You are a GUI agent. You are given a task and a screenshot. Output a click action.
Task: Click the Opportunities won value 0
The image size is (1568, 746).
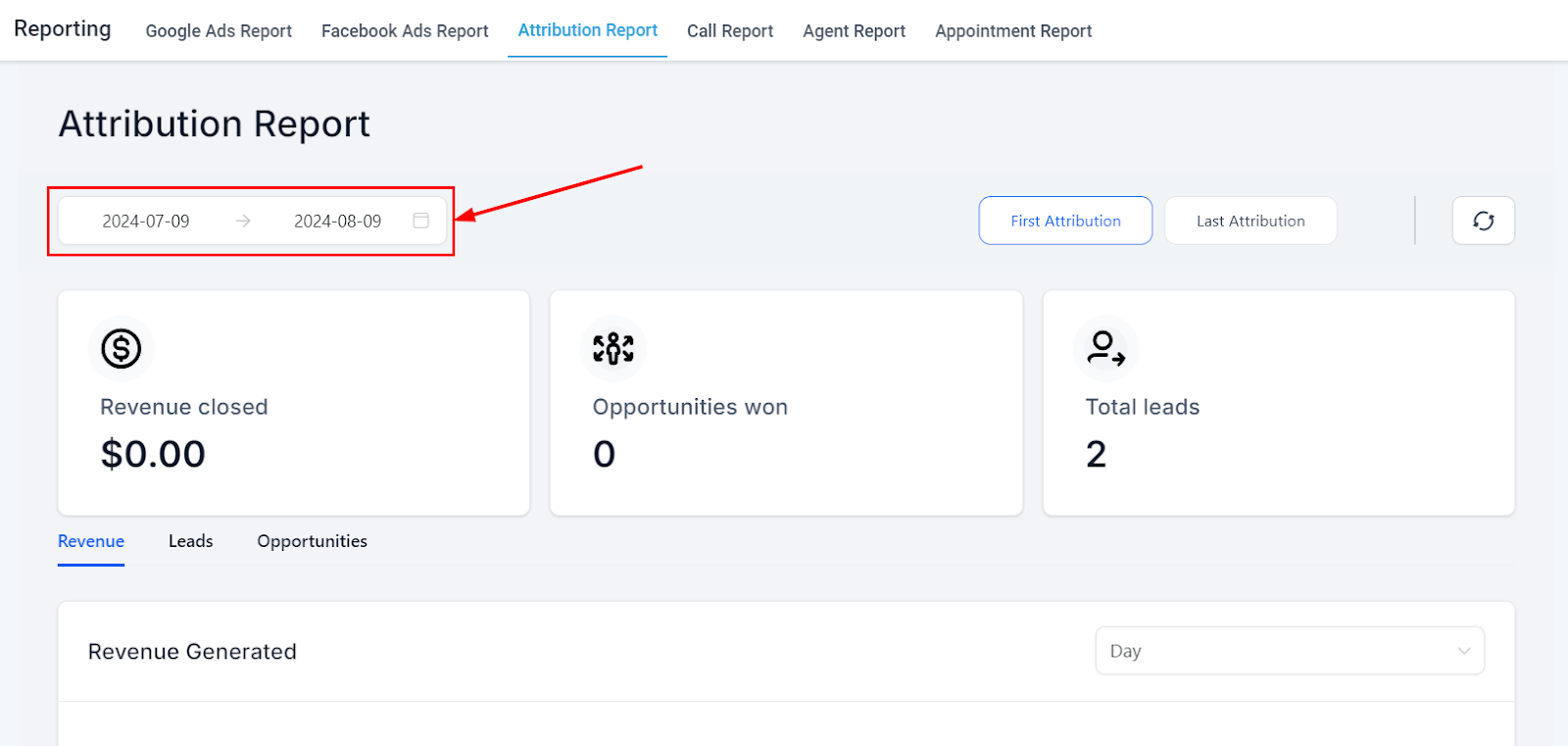(605, 454)
